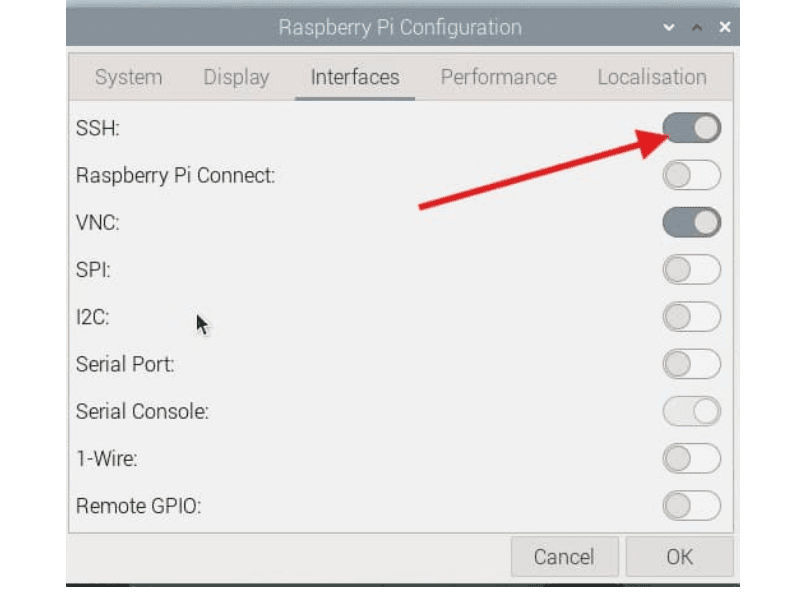Cancel the configuration changes

point(564,557)
